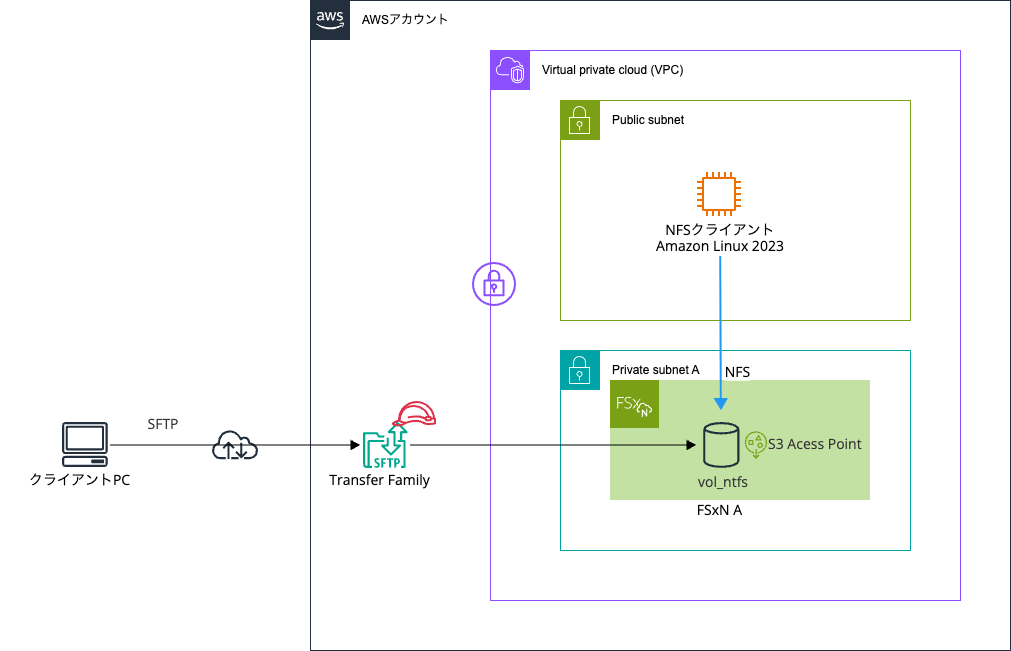Click the VPC cloud shield icon
The width and height of the screenshot is (1011, 651).
pyautogui.click(x=510, y=70)
